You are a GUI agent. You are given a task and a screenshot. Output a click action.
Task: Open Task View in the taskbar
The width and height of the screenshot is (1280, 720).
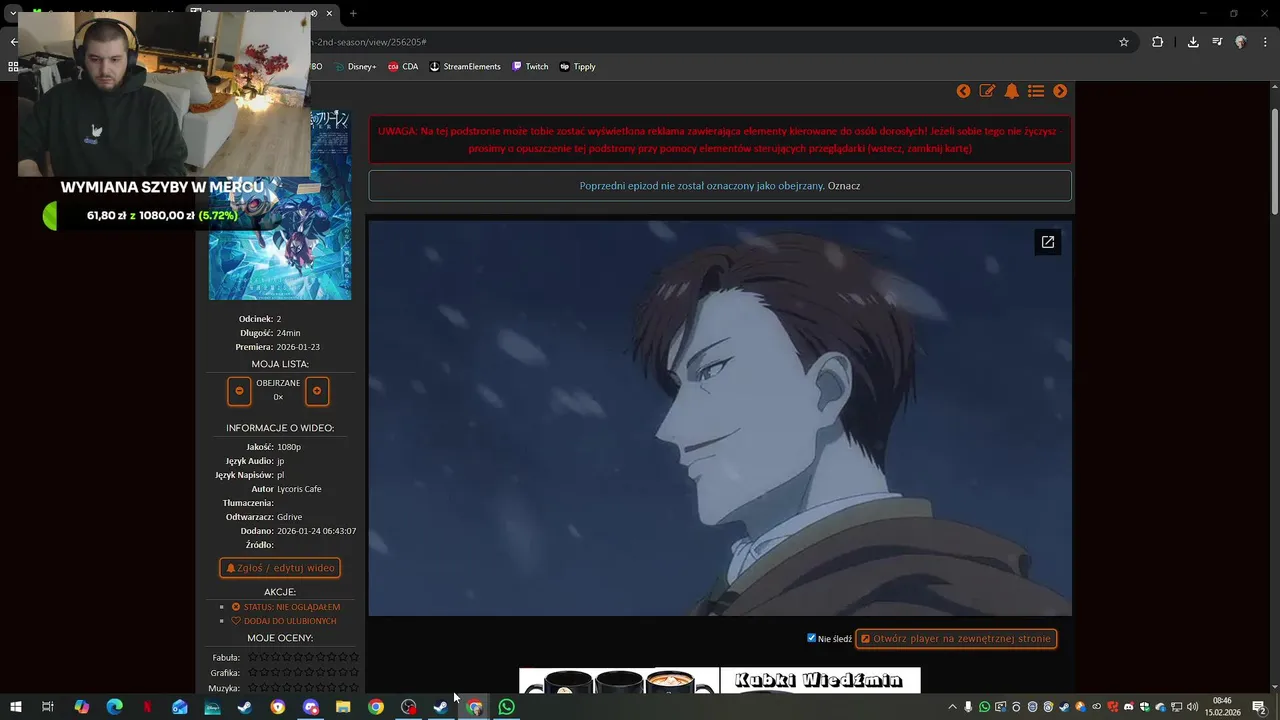click(x=47, y=707)
